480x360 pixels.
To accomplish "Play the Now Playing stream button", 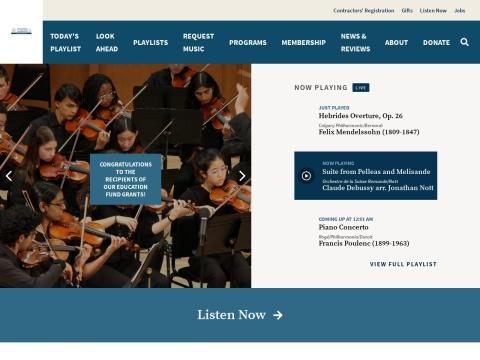I will pyautogui.click(x=306, y=176).
